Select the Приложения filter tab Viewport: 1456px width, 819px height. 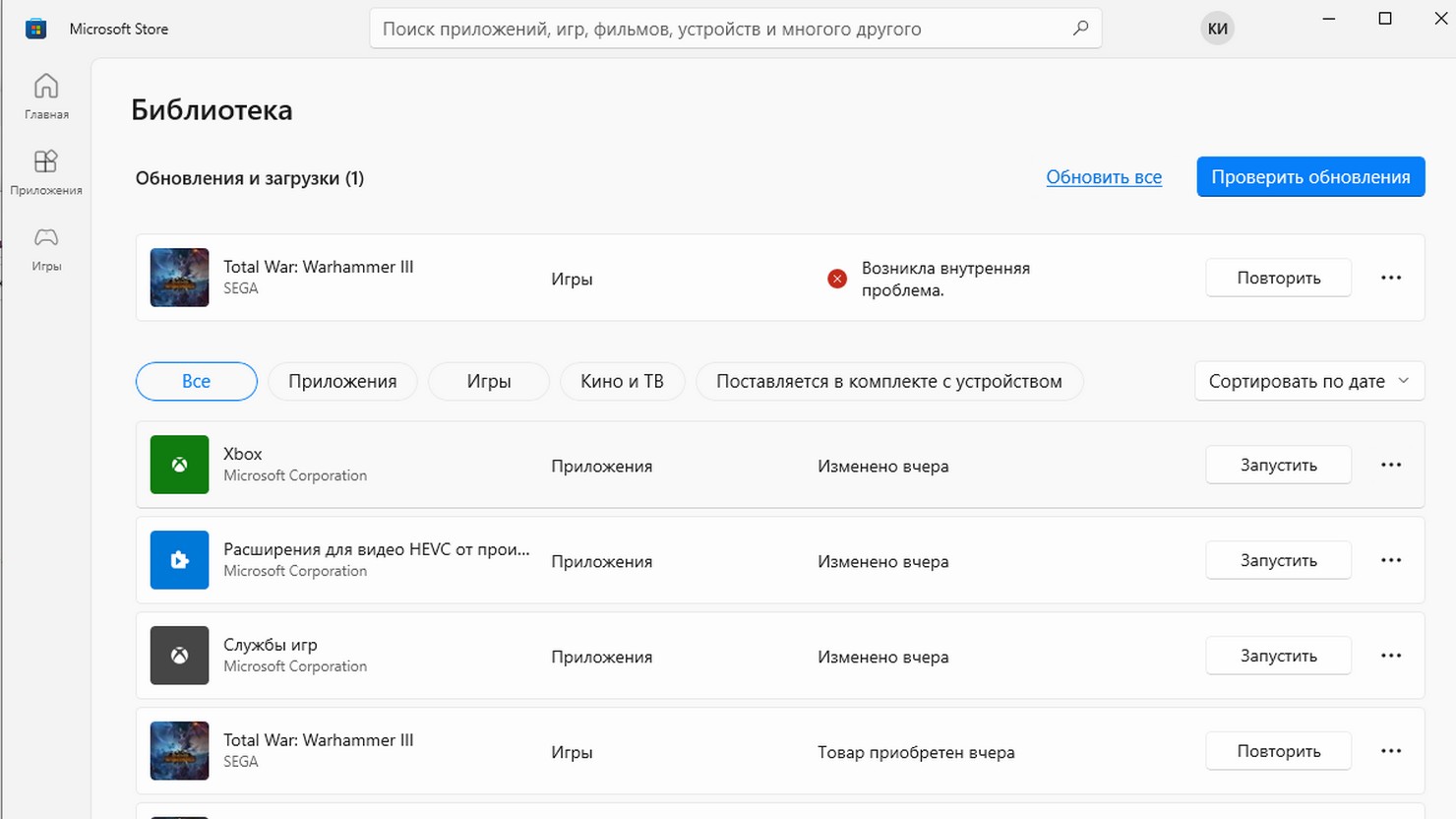click(342, 381)
